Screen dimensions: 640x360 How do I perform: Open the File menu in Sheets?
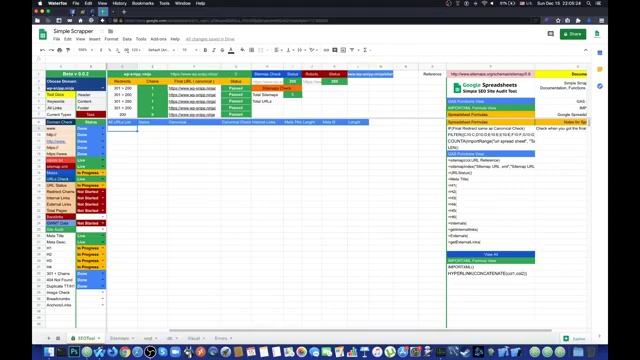coord(57,39)
